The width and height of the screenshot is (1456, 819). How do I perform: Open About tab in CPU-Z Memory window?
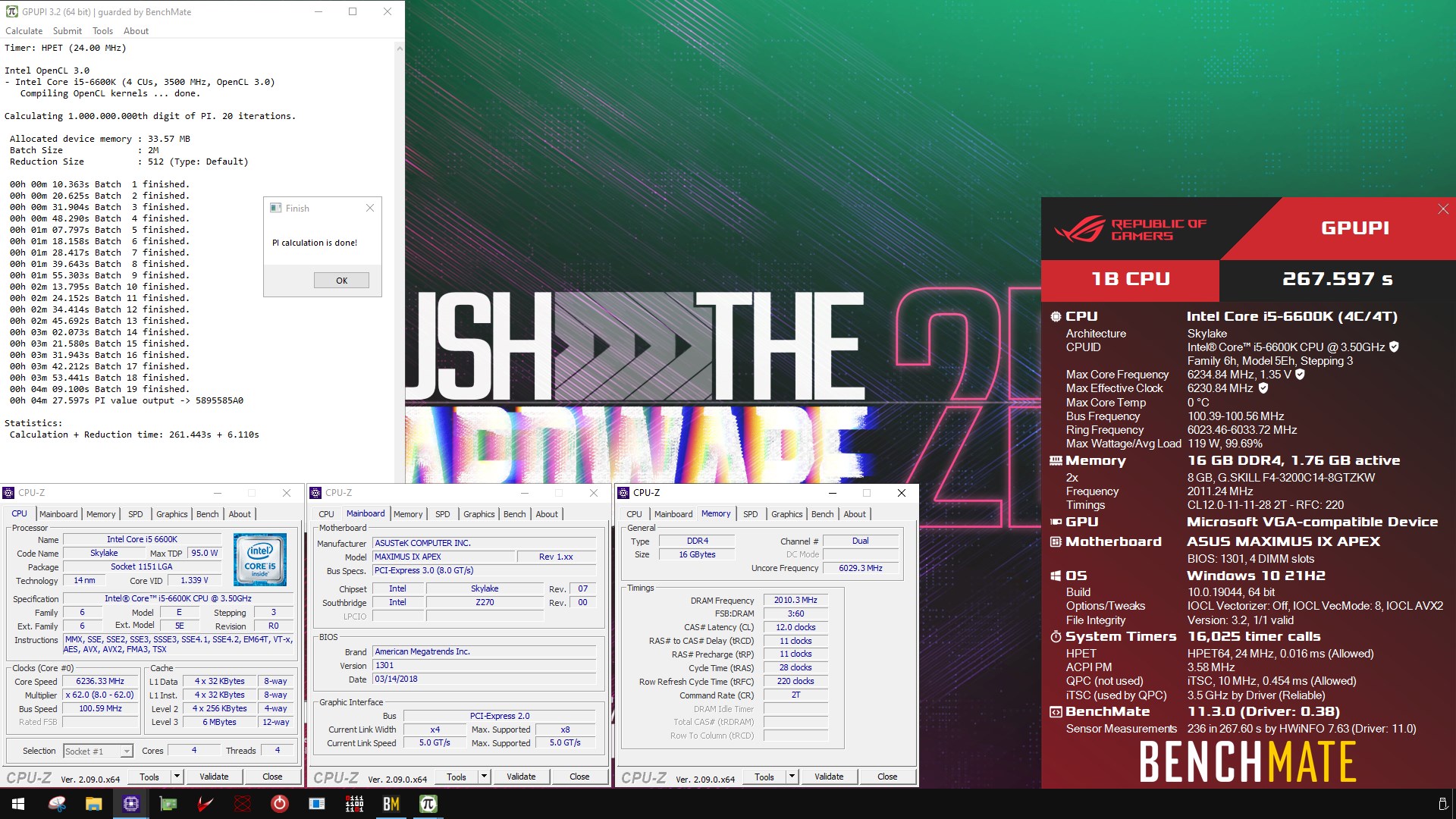tap(855, 514)
